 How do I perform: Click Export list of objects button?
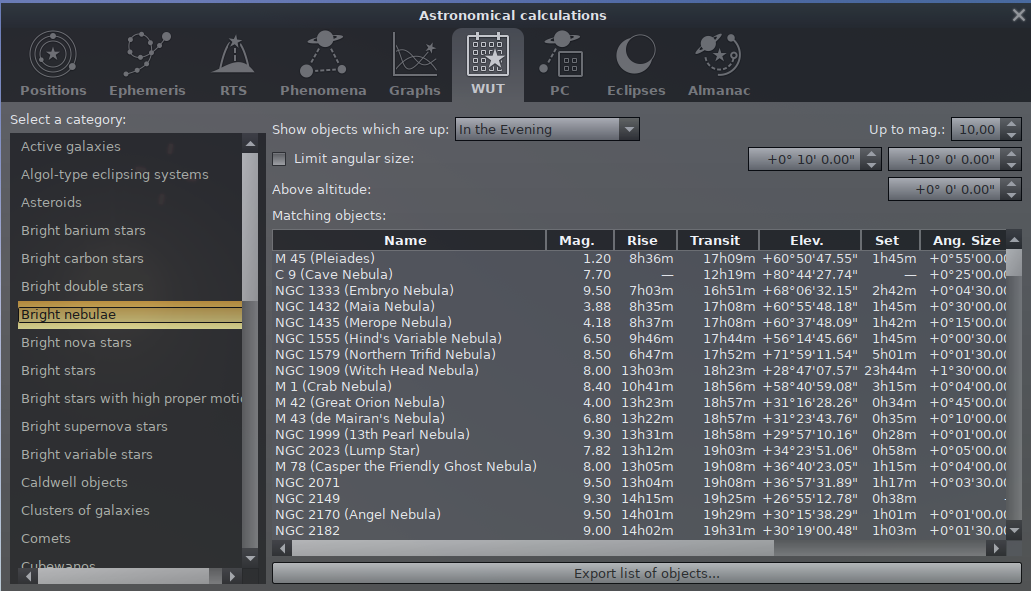(x=646, y=574)
